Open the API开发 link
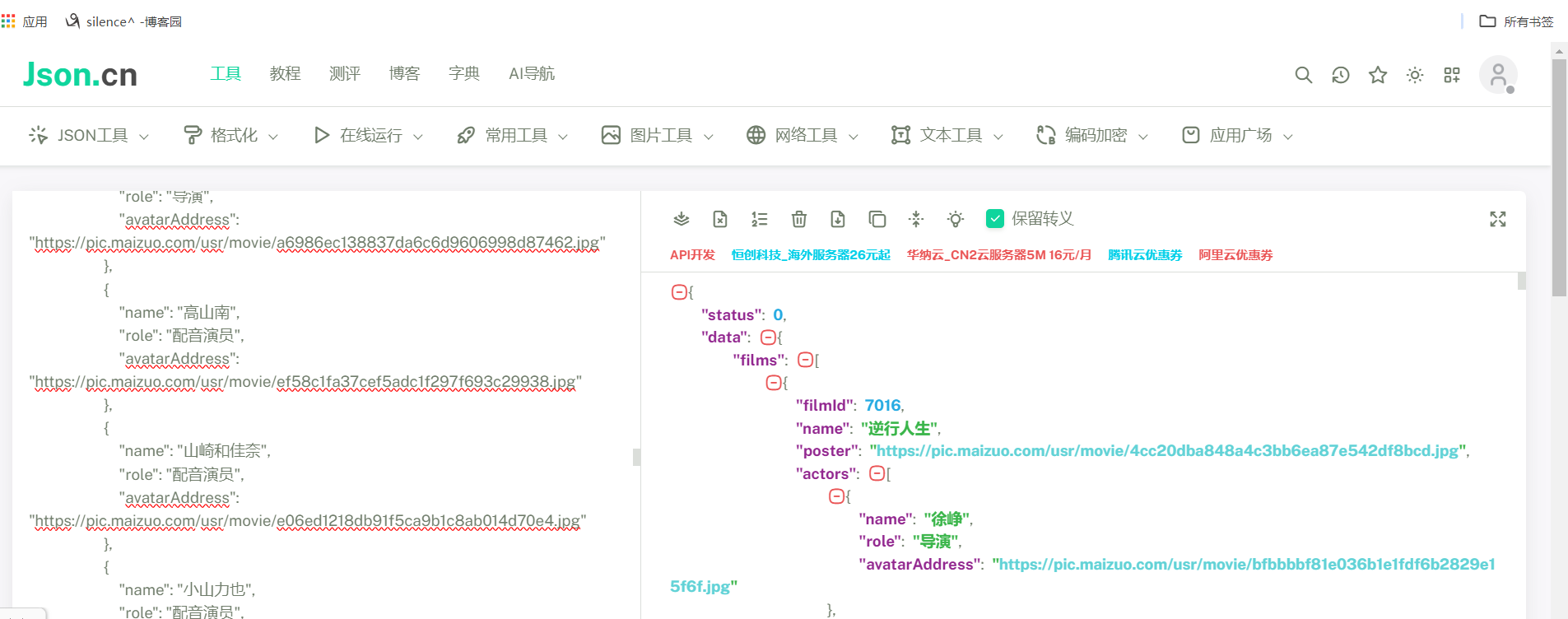This screenshot has width=1568, height=619. pos(692,255)
